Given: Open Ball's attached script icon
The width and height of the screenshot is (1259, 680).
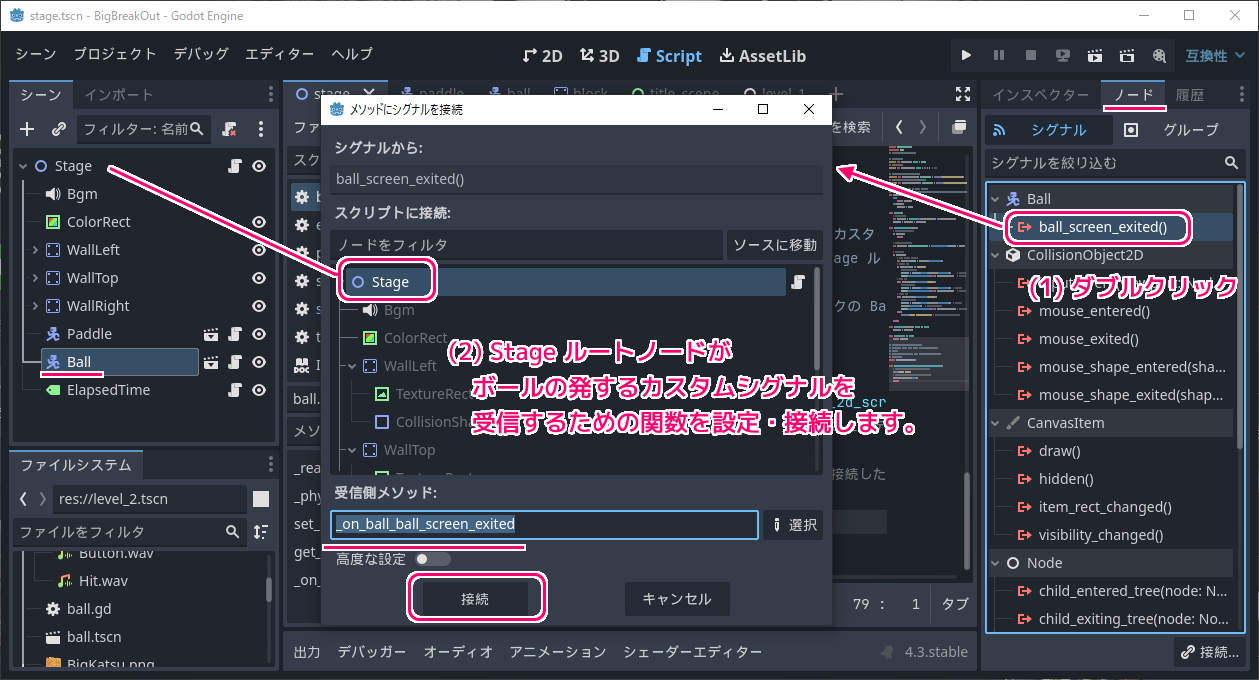Looking at the screenshot, I should [x=235, y=362].
